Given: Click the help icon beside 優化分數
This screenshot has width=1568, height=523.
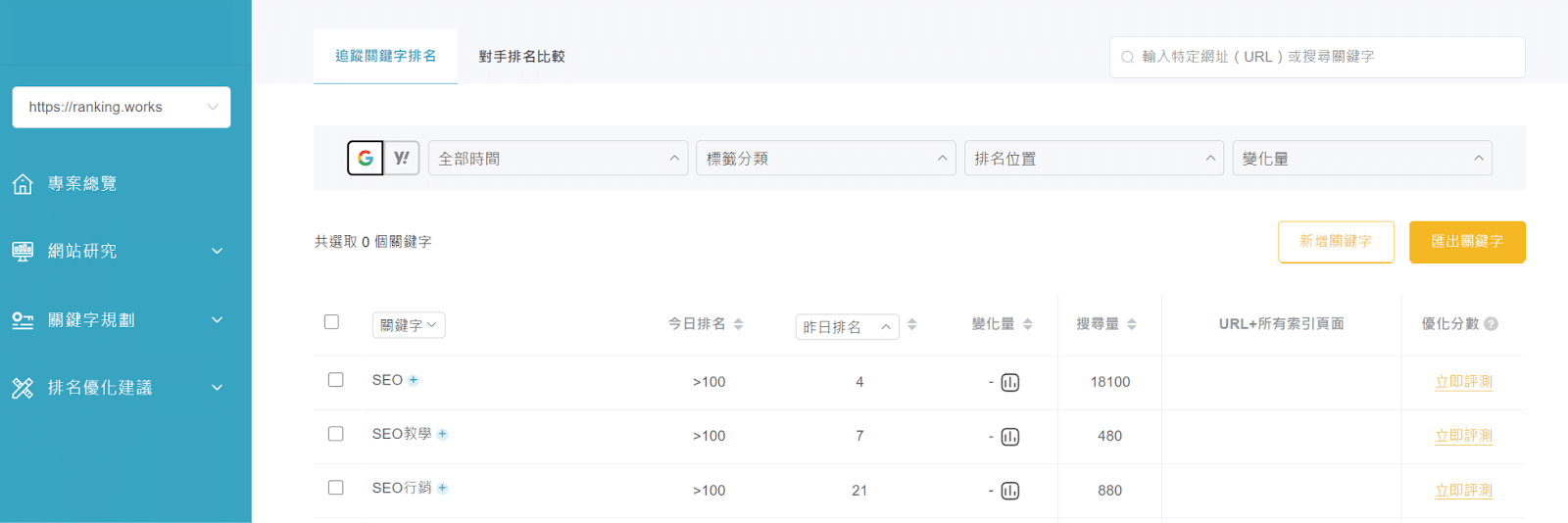Looking at the screenshot, I should tap(1492, 324).
